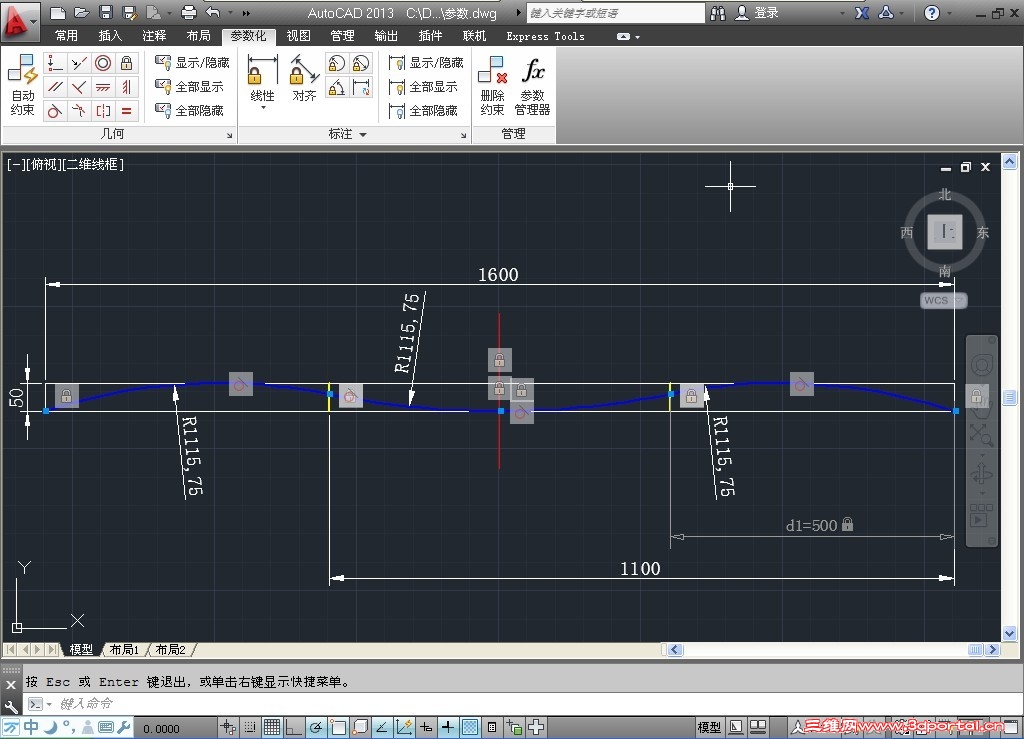This screenshot has height=739, width=1024.
Task: Open the AutoCAD application menu dropdown
Action: 20,20
